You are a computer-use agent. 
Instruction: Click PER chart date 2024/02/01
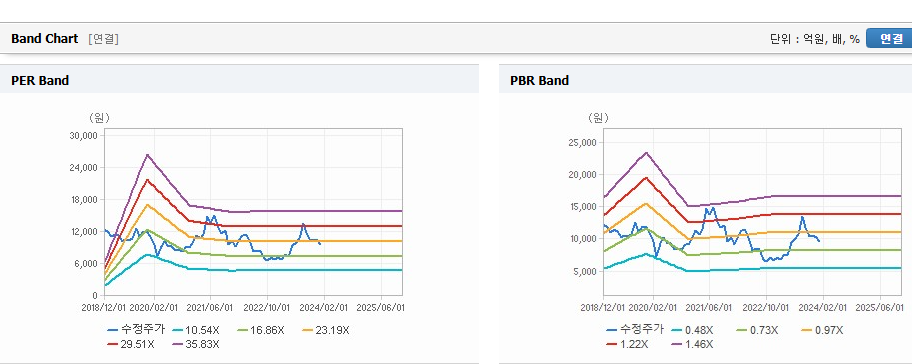323,307
